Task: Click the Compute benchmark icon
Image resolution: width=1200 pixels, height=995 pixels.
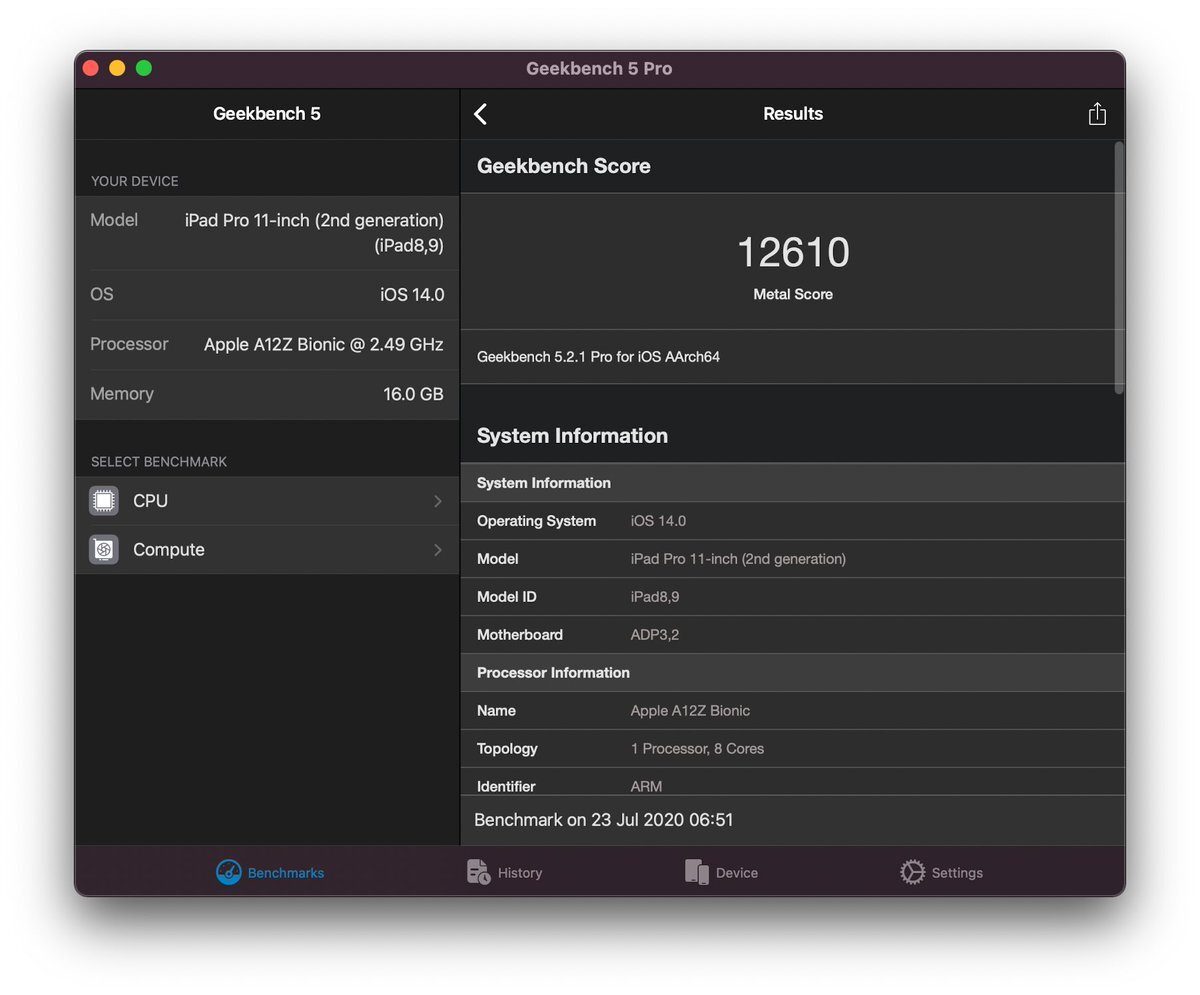Action: (104, 550)
